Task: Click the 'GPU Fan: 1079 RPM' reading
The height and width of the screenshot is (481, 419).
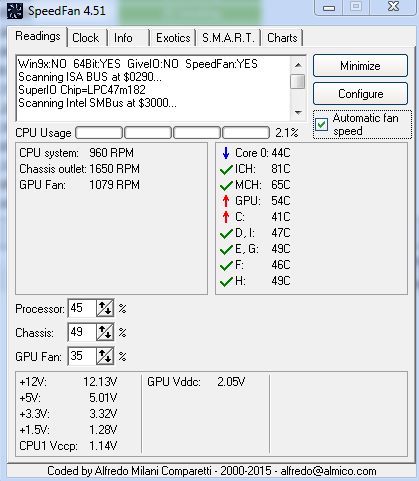Action: pyautogui.click(x=79, y=185)
